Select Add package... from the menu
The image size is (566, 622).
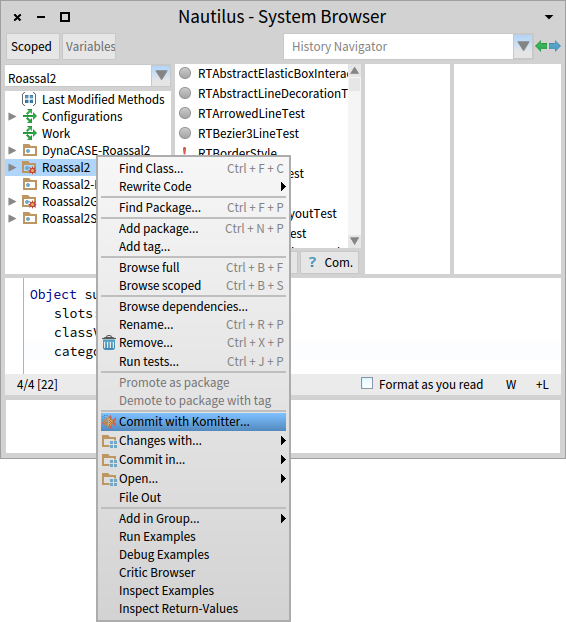click(194, 228)
